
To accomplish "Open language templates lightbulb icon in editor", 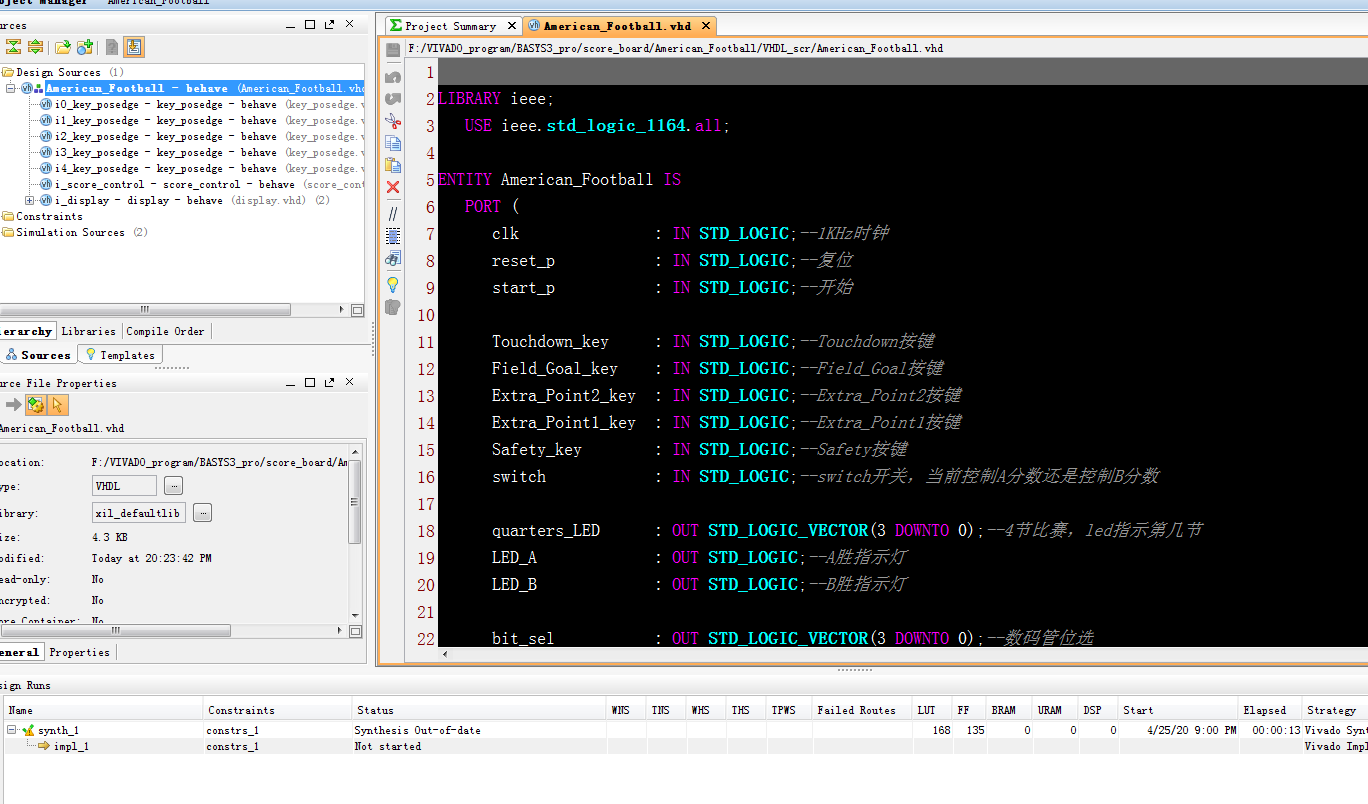I will coord(393,284).
